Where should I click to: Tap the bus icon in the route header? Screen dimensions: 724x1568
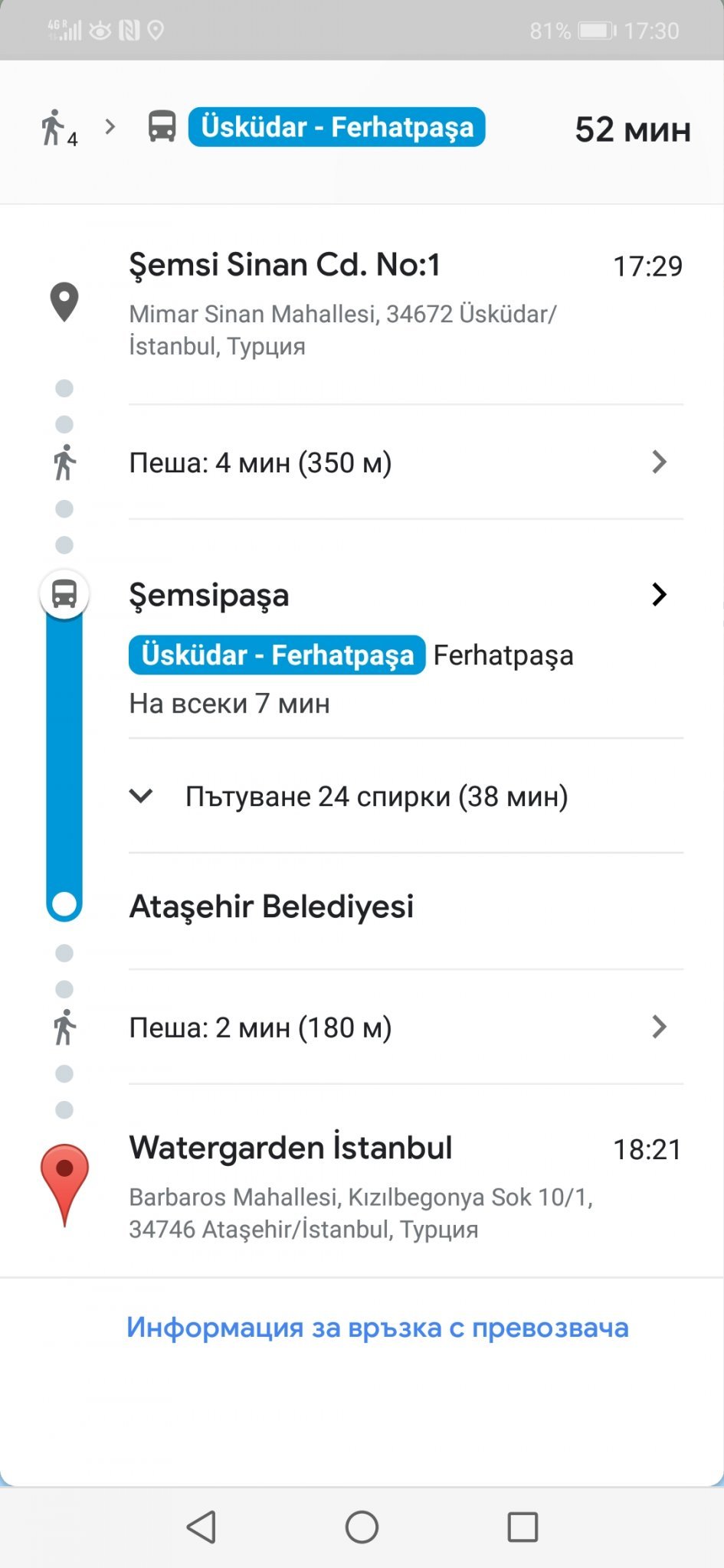162,126
